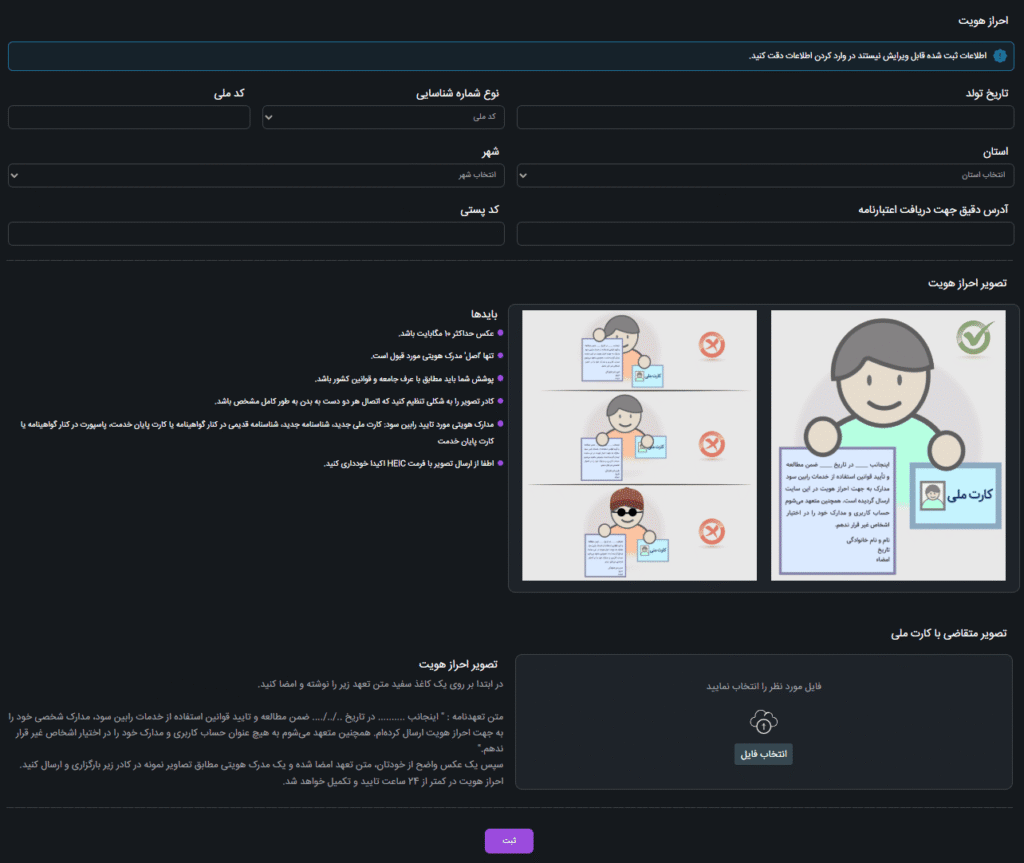The image size is (1024, 863).
Task: Click the info icon in the notice banner
Action: [1000, 56]
